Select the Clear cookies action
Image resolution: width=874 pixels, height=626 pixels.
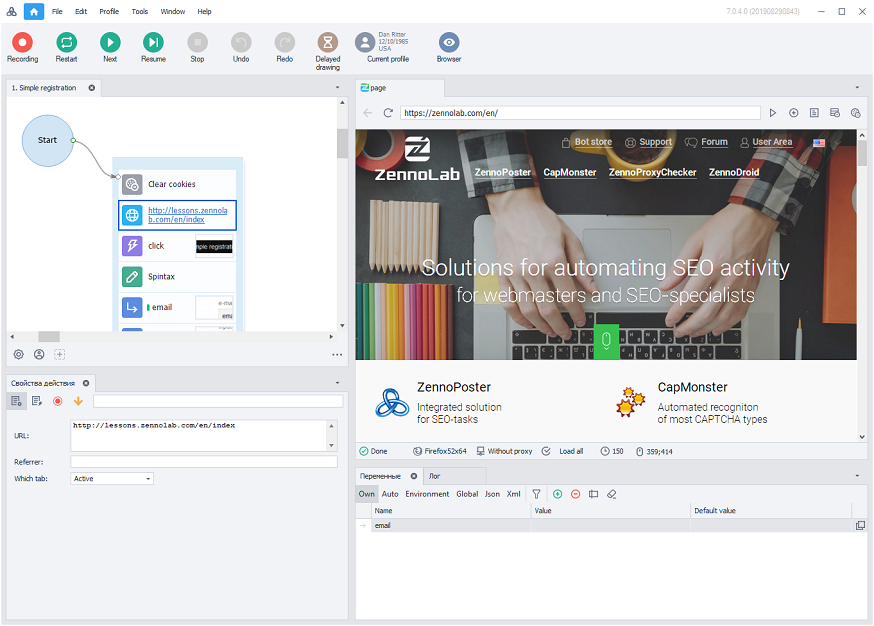click(177, 184)
